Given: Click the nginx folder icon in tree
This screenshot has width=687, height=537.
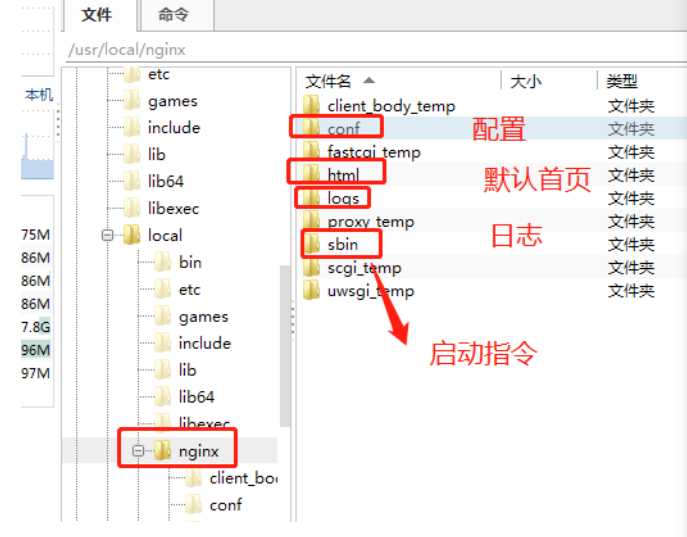Looking at the screenshot, I should pyautogui.click(x=163, y=450).
